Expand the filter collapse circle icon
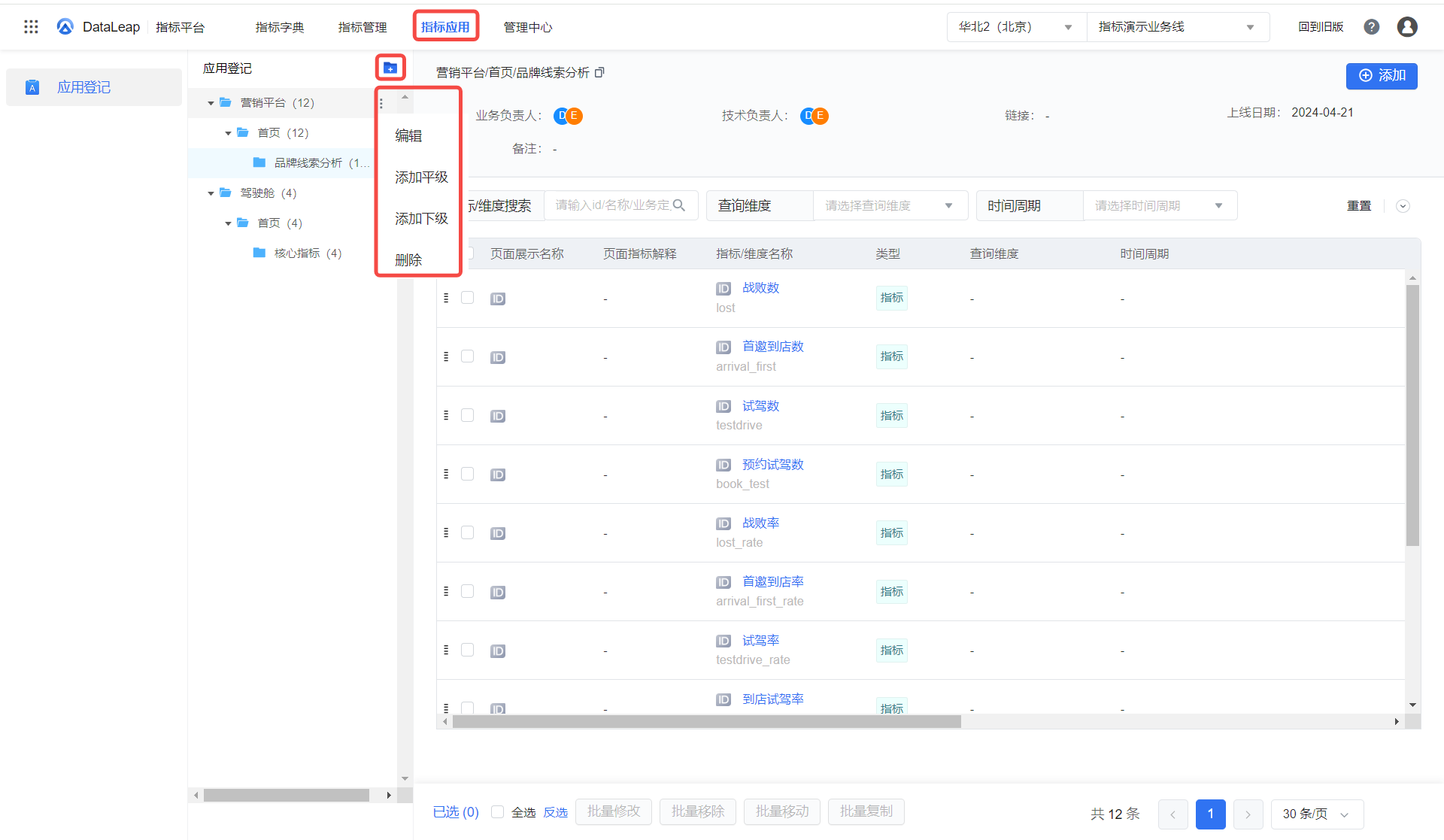1444x840 pixels. point(1403,206)
